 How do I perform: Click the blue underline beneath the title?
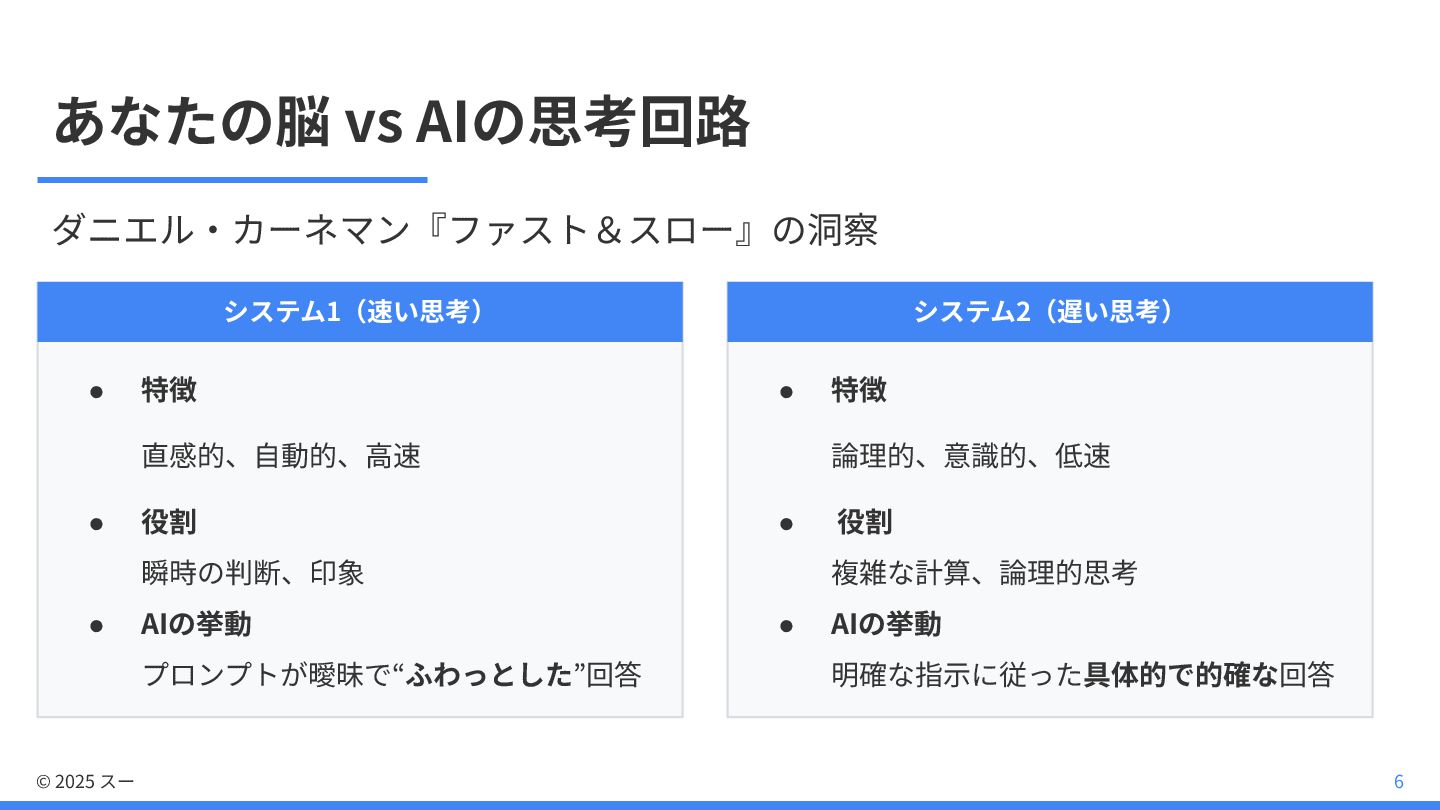tap(232, 180)
